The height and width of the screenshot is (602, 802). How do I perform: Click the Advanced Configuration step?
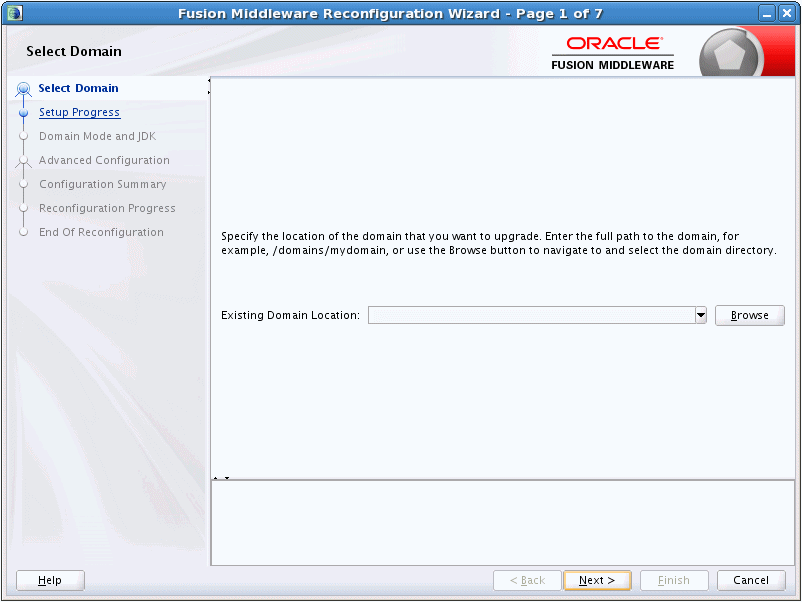pyautogui.click(x=104, y=160)
